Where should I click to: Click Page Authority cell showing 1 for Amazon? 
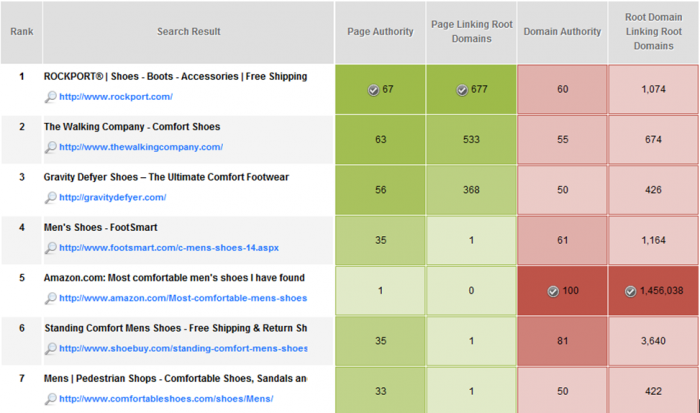(x=380, y=291)
